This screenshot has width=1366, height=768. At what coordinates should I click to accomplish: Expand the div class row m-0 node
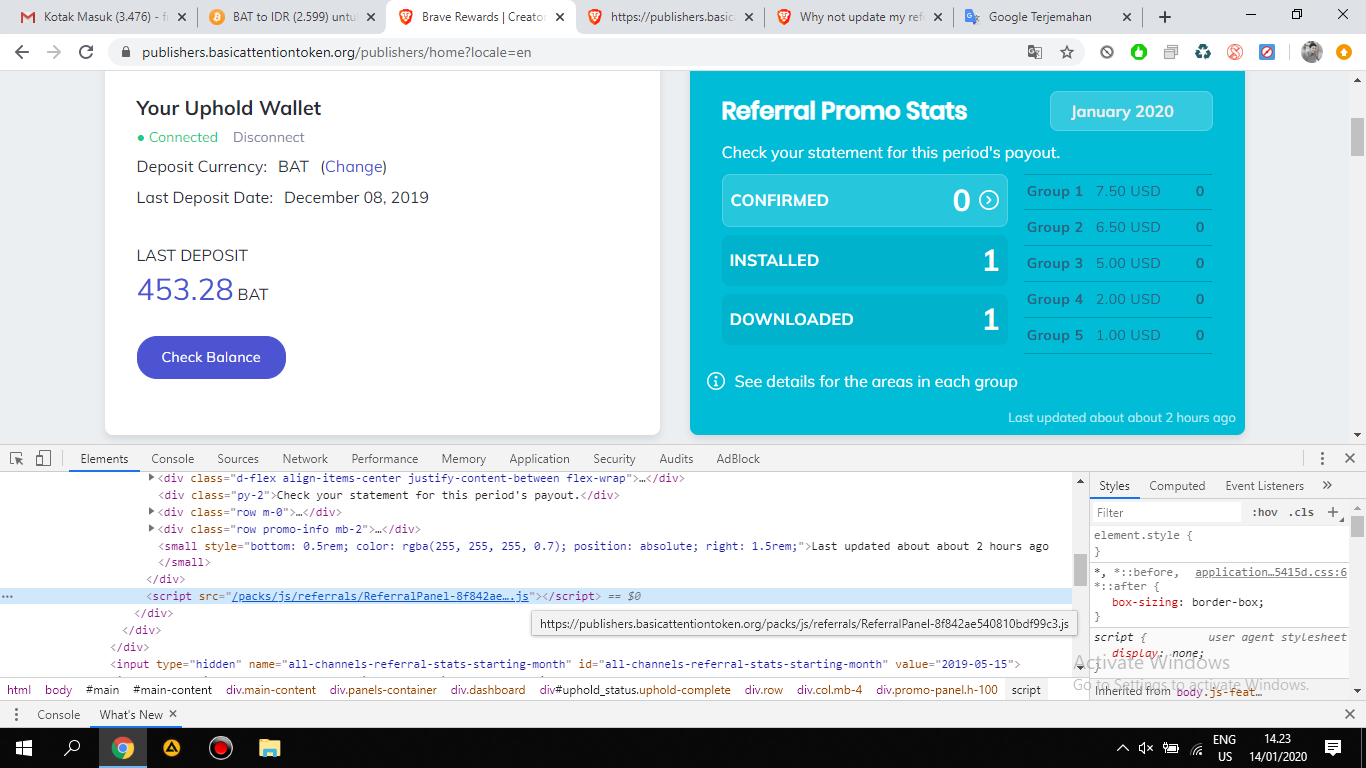[x=152, y=512]
